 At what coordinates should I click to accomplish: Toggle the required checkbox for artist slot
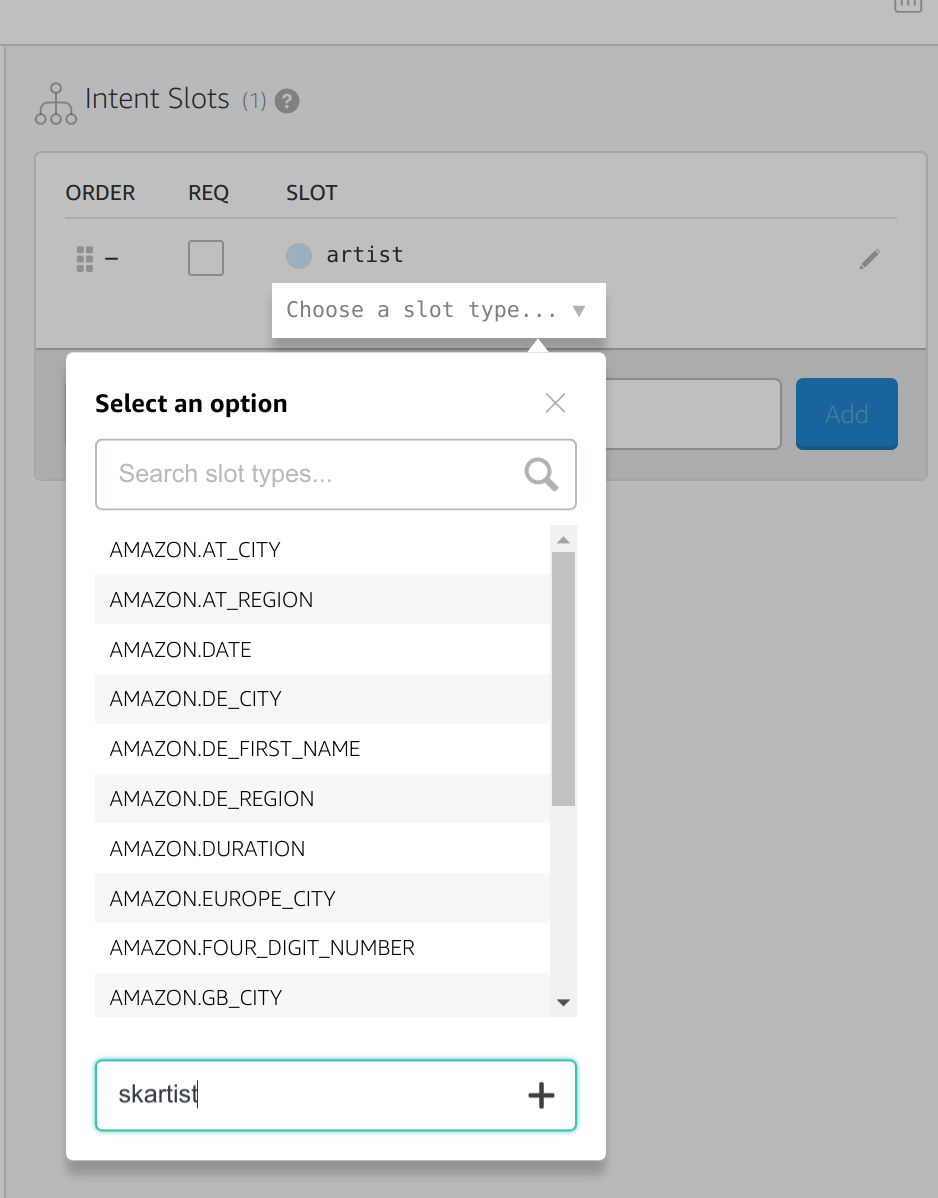tap(206, 258)
